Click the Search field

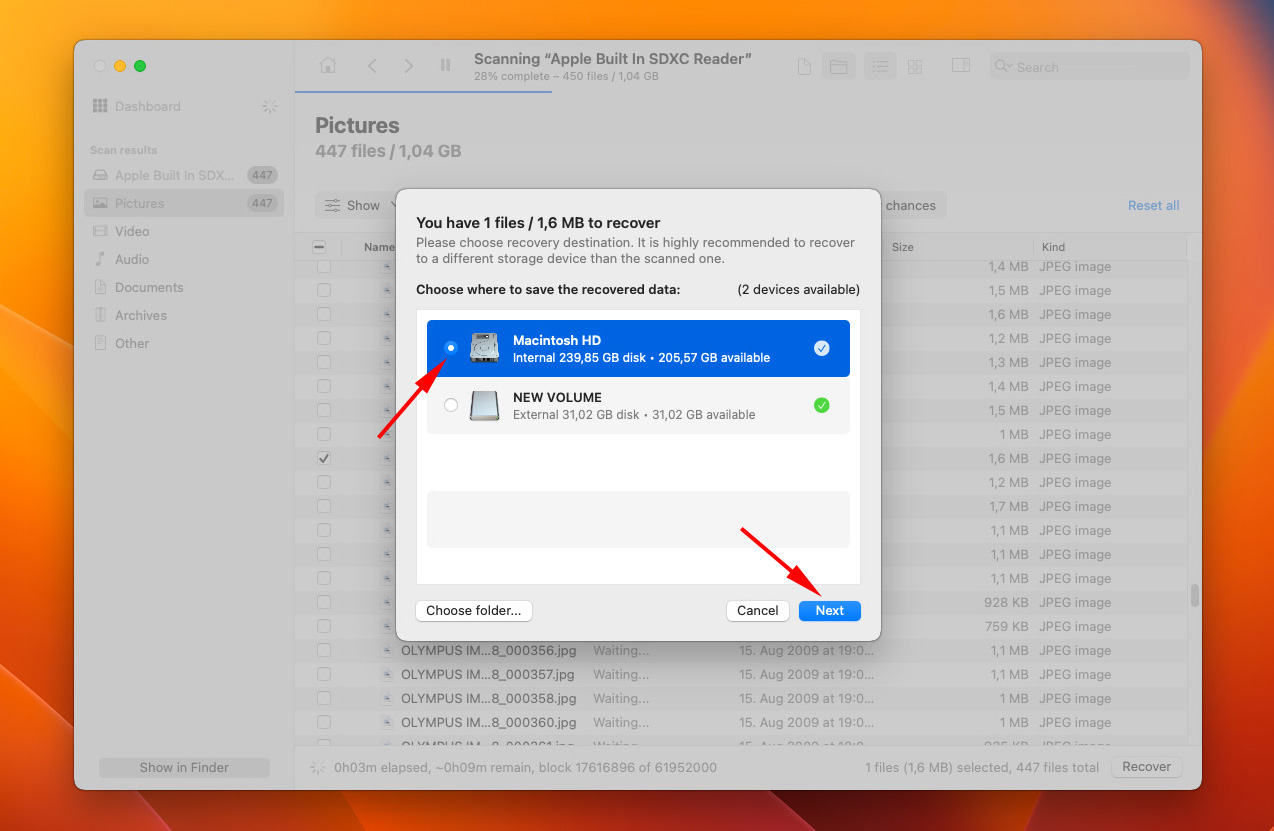(1095, 67)
